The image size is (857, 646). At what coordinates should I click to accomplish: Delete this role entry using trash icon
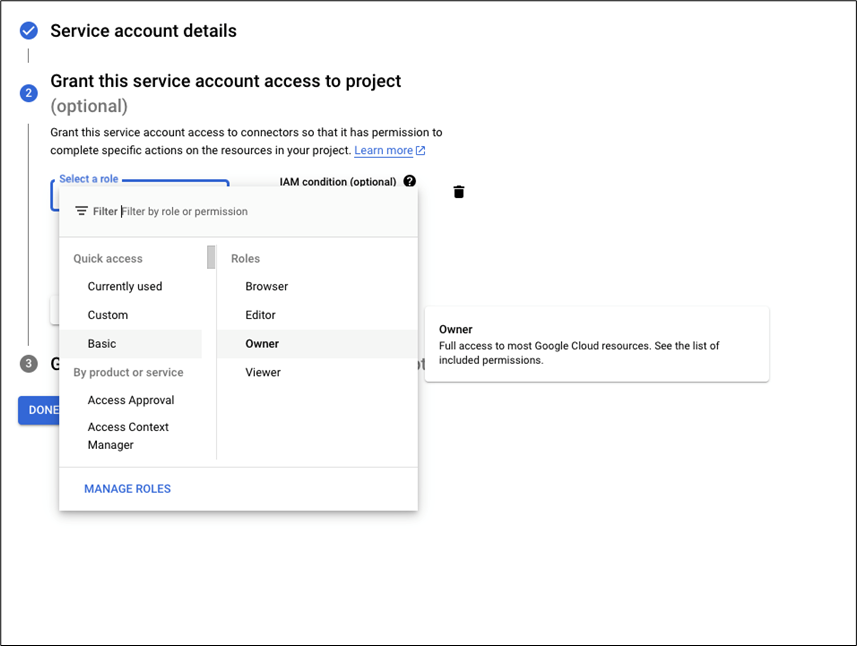pyautogui.click(x=459, y=192)
